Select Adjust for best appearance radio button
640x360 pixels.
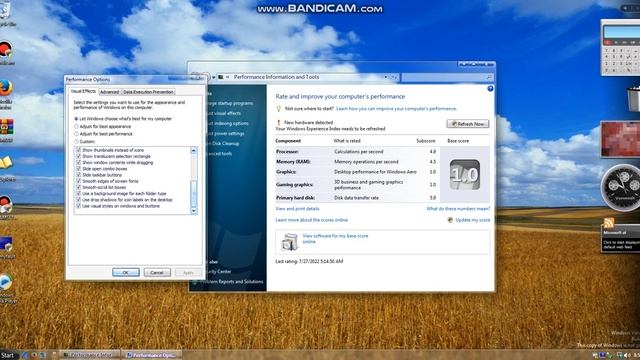76,127
